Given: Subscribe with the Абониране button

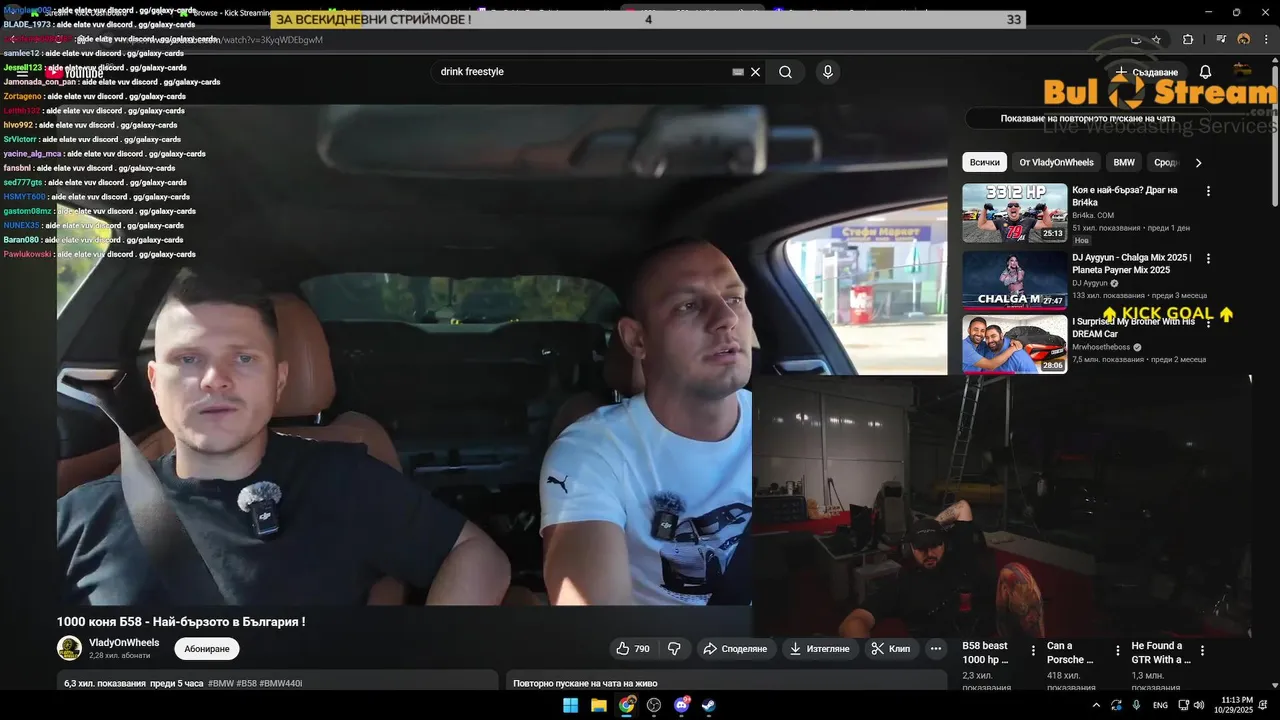Looking at the screenshot, I should point(207,649).
